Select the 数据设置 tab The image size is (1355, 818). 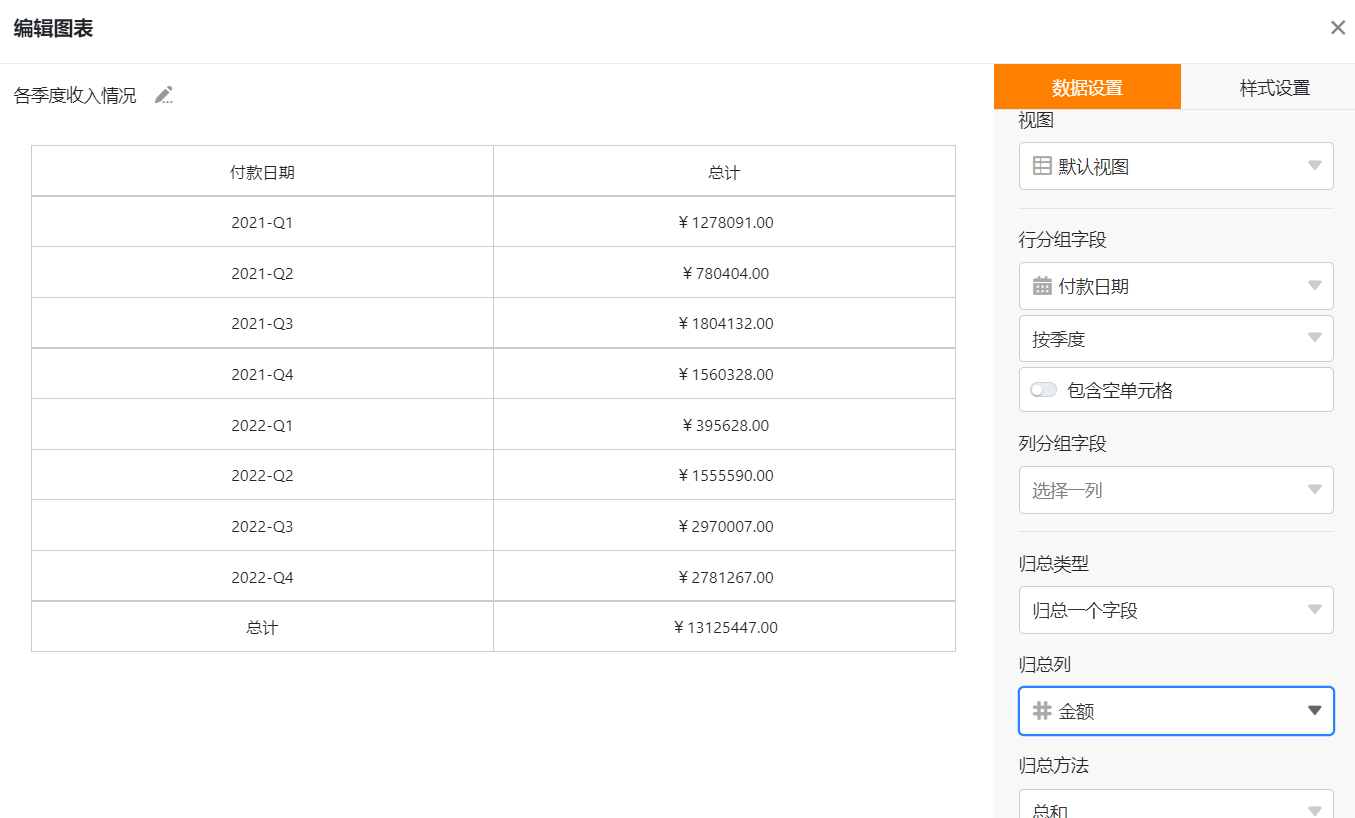(x=1087, y=87)
